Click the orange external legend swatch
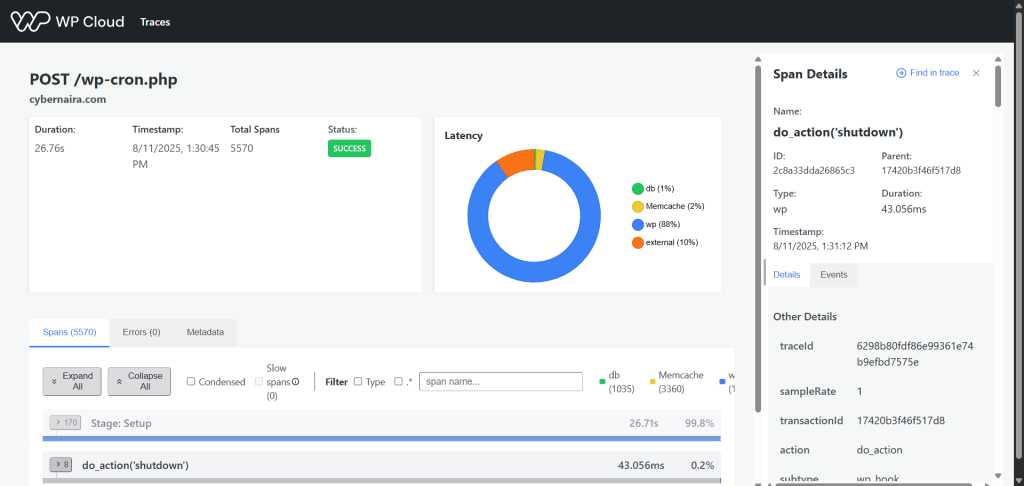Screen dimensions: 1024x486 (637, 243)
